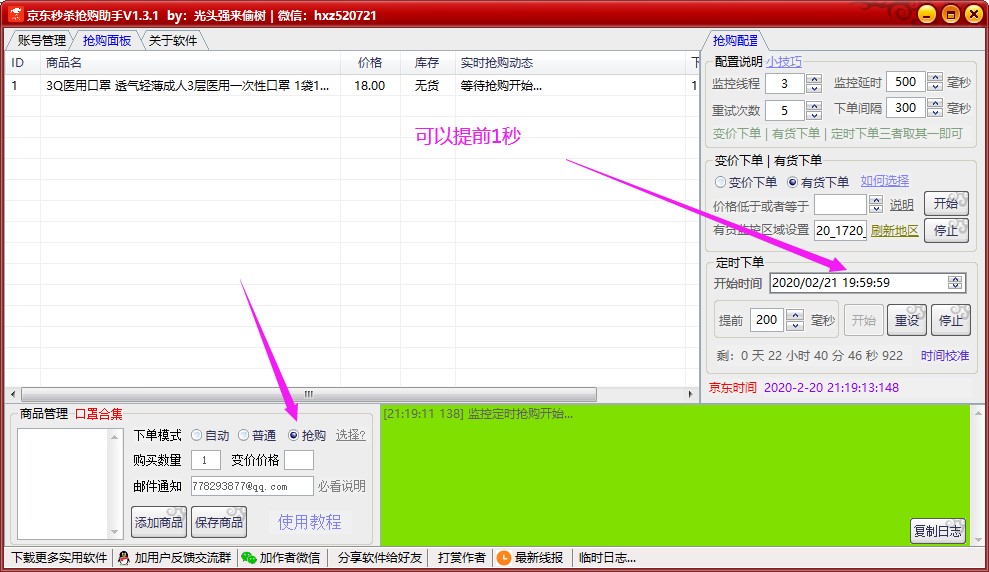Select the 抢购配置 tab

(x=735, y=40)
